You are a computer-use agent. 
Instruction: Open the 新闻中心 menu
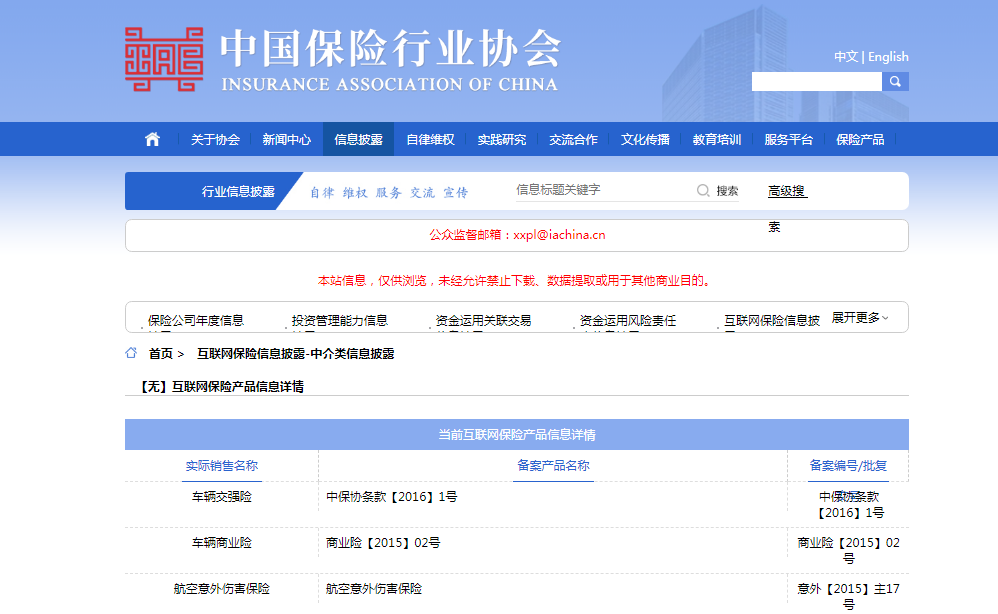coord(286,139)
